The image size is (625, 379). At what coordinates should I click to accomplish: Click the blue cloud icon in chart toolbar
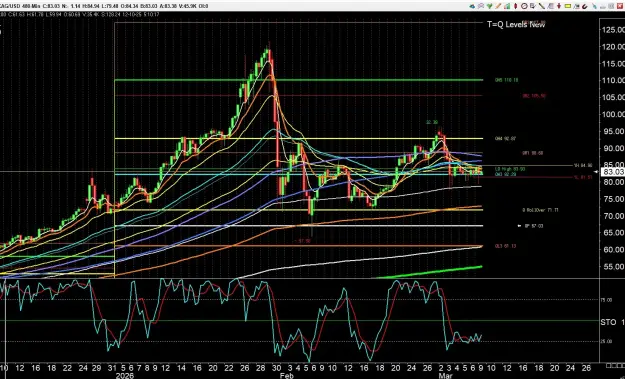pyautogui.click(x=472, y=6)
